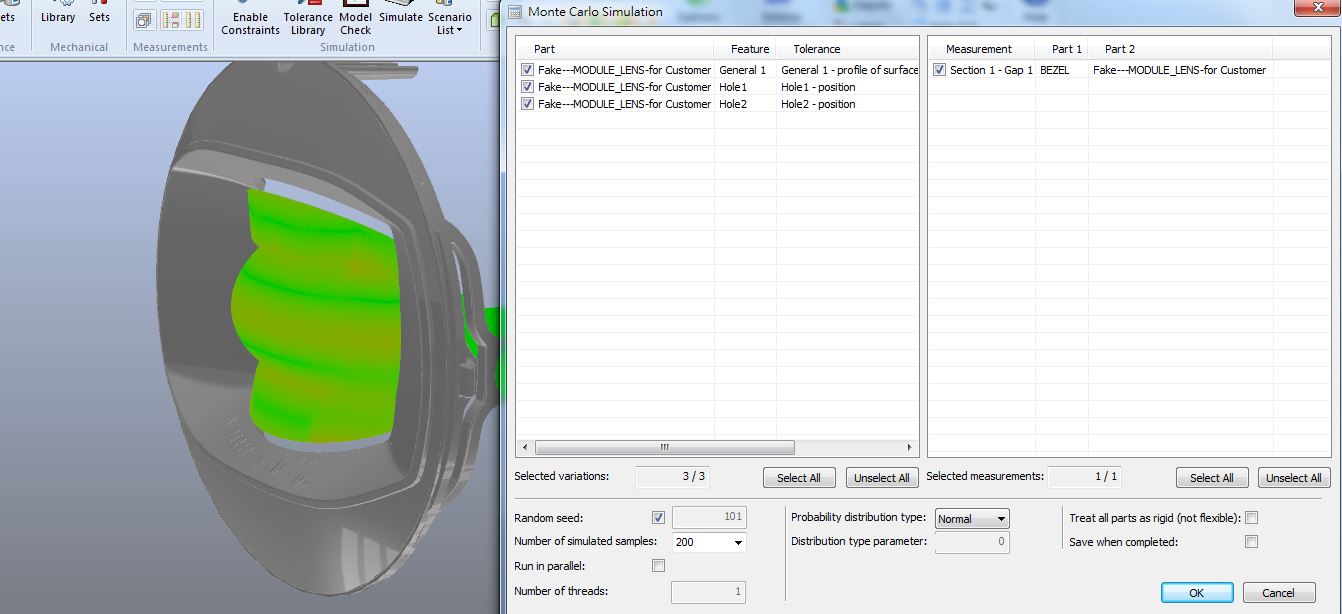
Task: Uncheck the Hole1 variation row checkbox
Action: click(x=527, y=87)
